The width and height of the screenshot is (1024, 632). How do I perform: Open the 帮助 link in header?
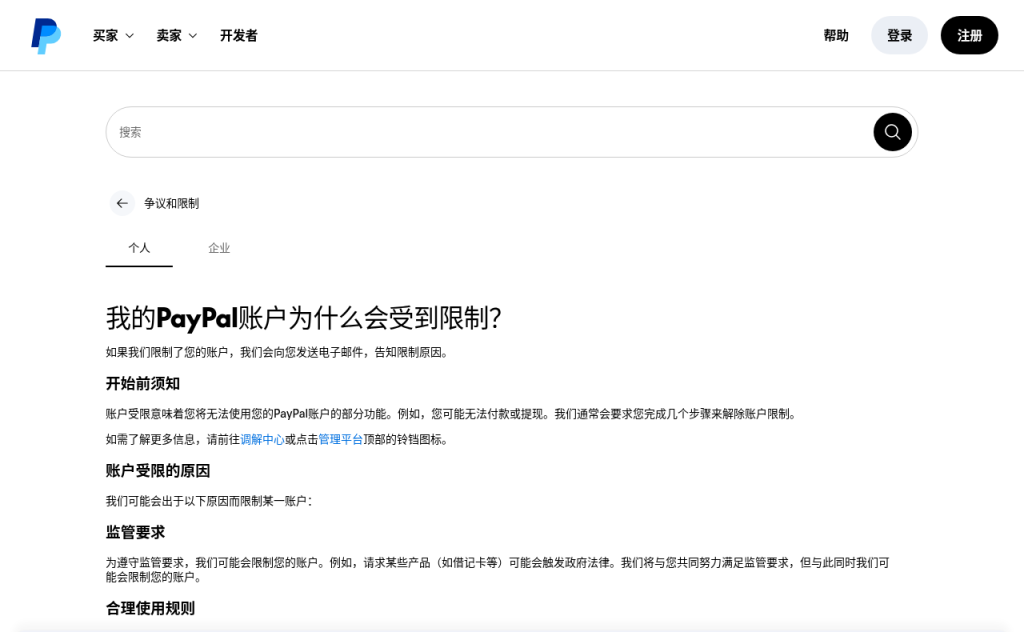pyautogui.click(x=836, y=35)
